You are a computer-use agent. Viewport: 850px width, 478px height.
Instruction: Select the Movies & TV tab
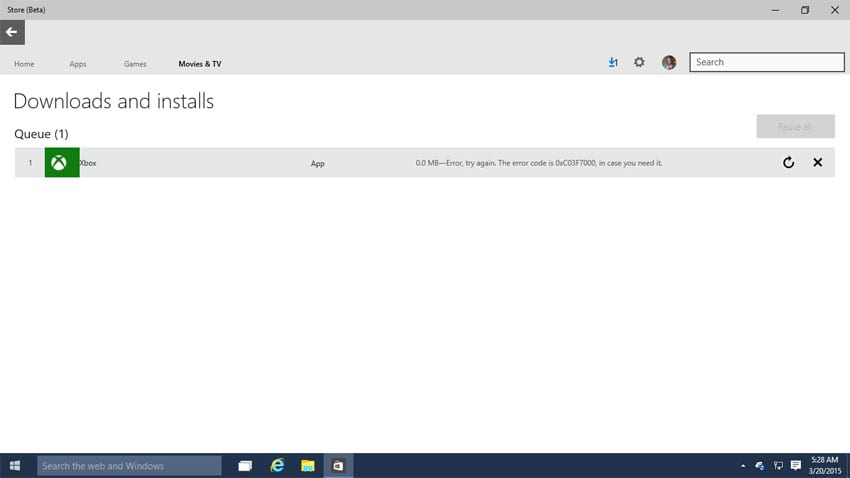tap(200, 64)
